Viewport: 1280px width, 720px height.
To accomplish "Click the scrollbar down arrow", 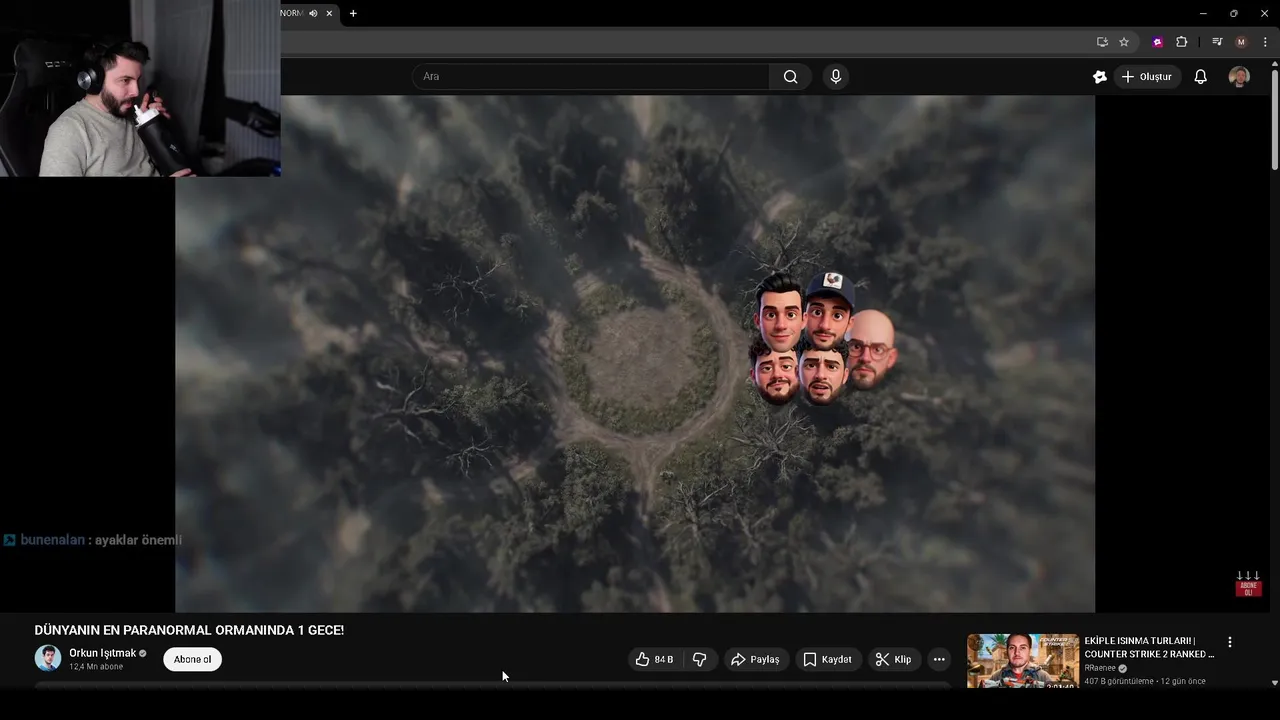I will [1274, 682].
